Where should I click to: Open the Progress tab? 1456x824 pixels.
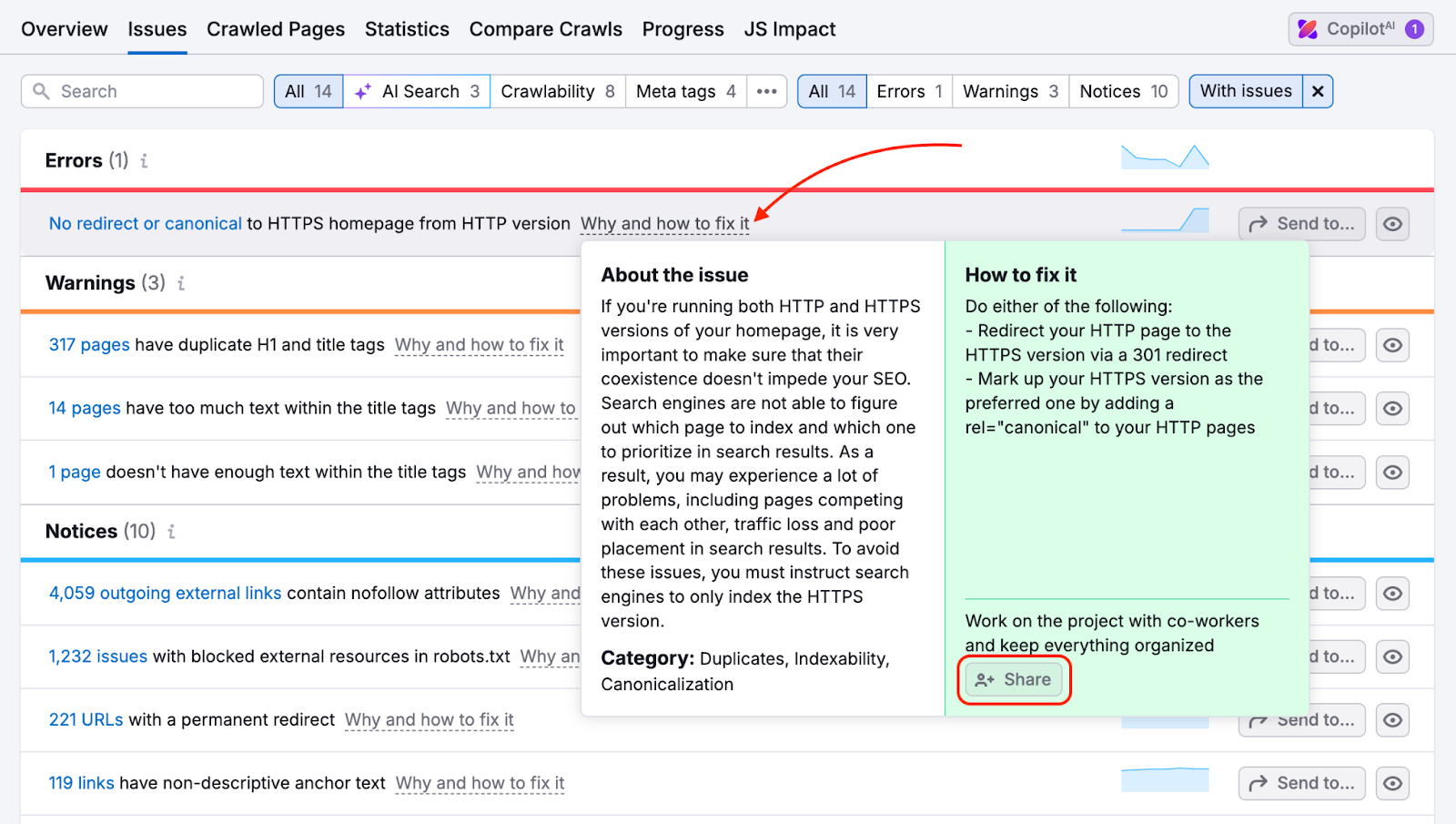(x=682, y=28)
